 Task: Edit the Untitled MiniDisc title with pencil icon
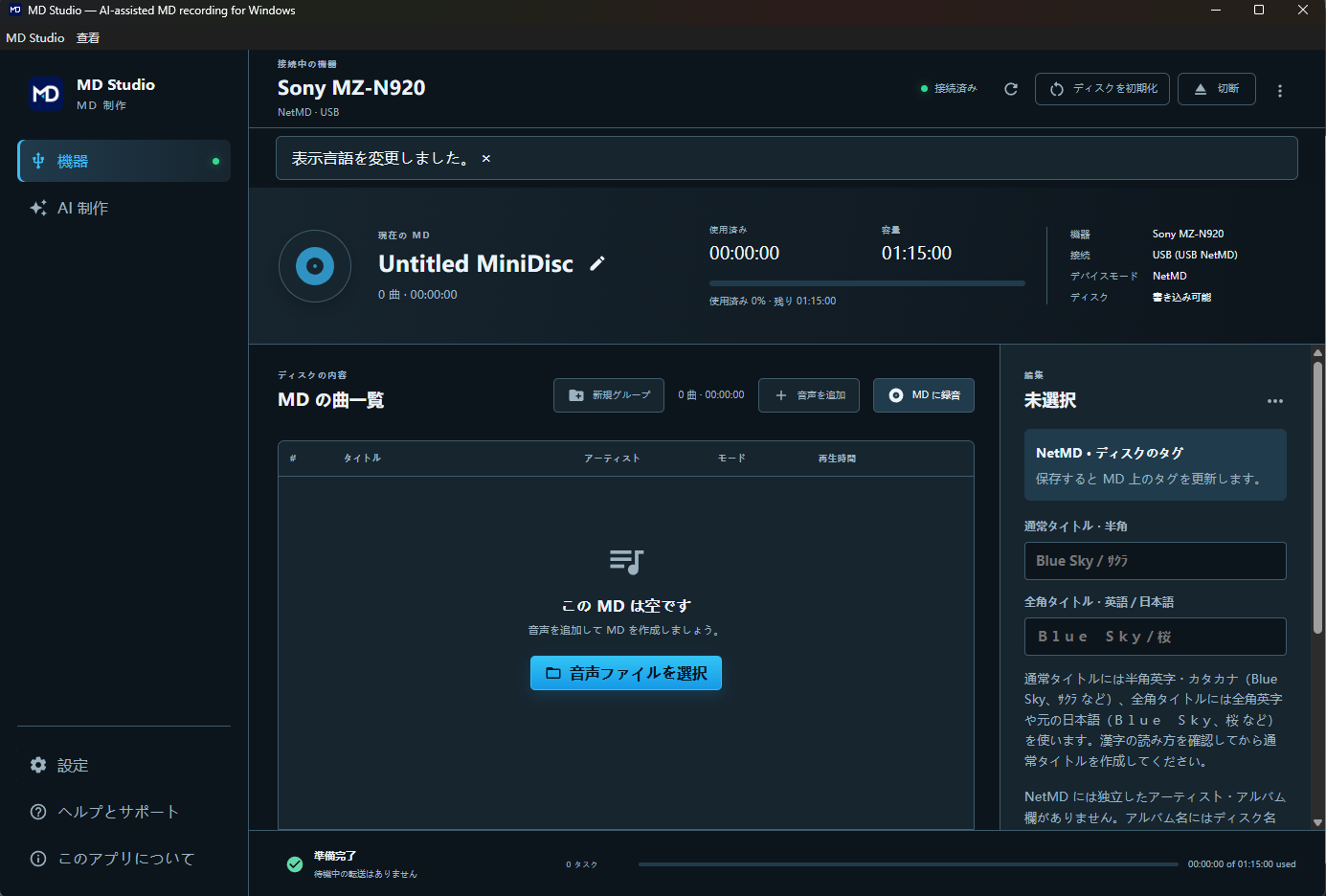pyautogui.click(x=597, y=263)
